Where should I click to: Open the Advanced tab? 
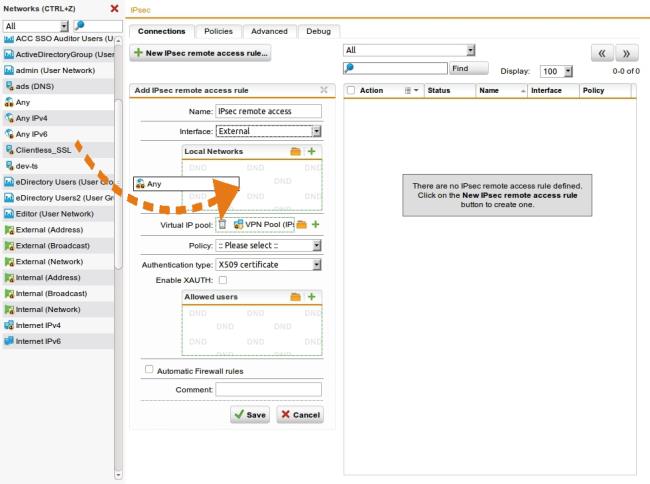pyautogui.click(x=269, y=31)
